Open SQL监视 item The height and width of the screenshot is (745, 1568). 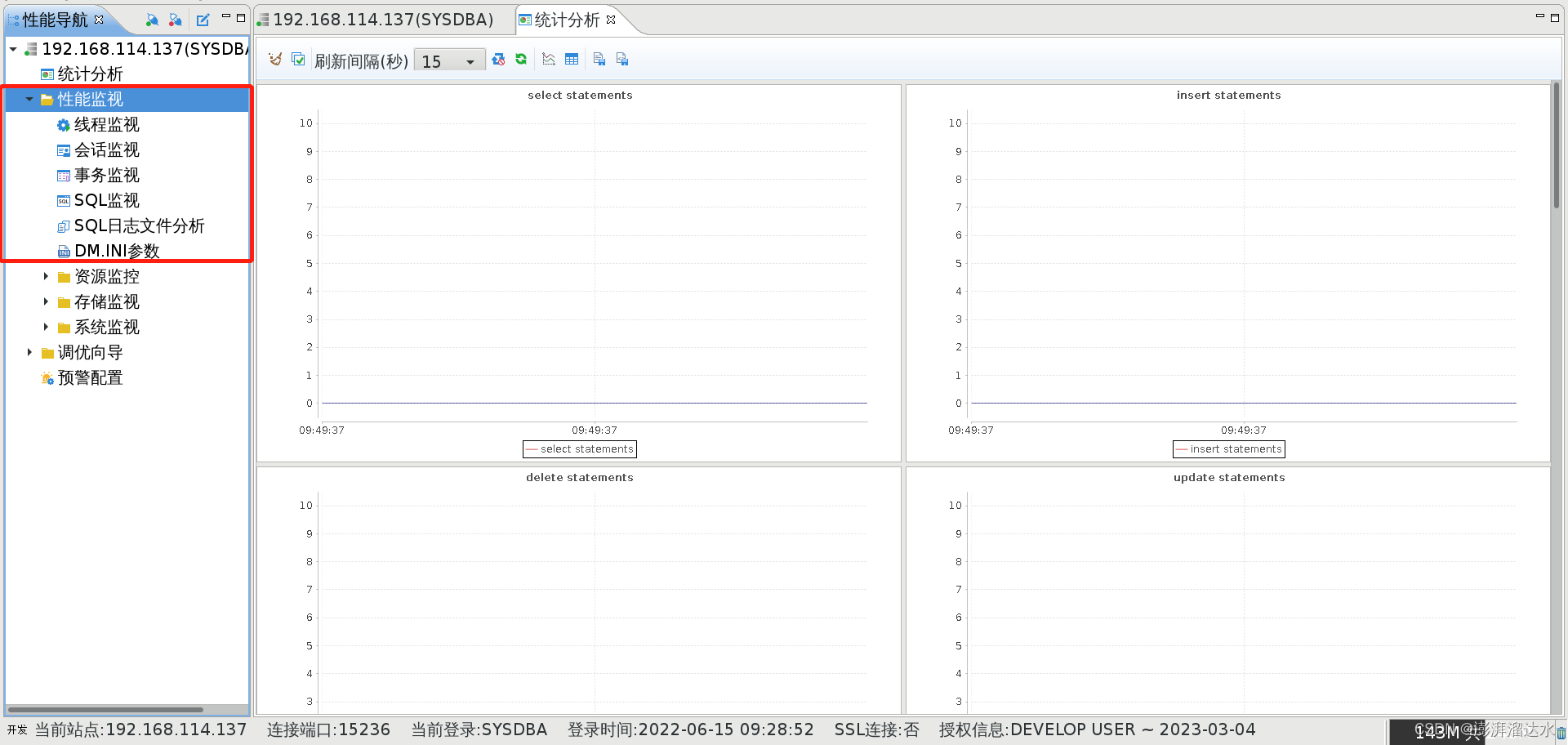pyautogui.click(x=106, y=200)
